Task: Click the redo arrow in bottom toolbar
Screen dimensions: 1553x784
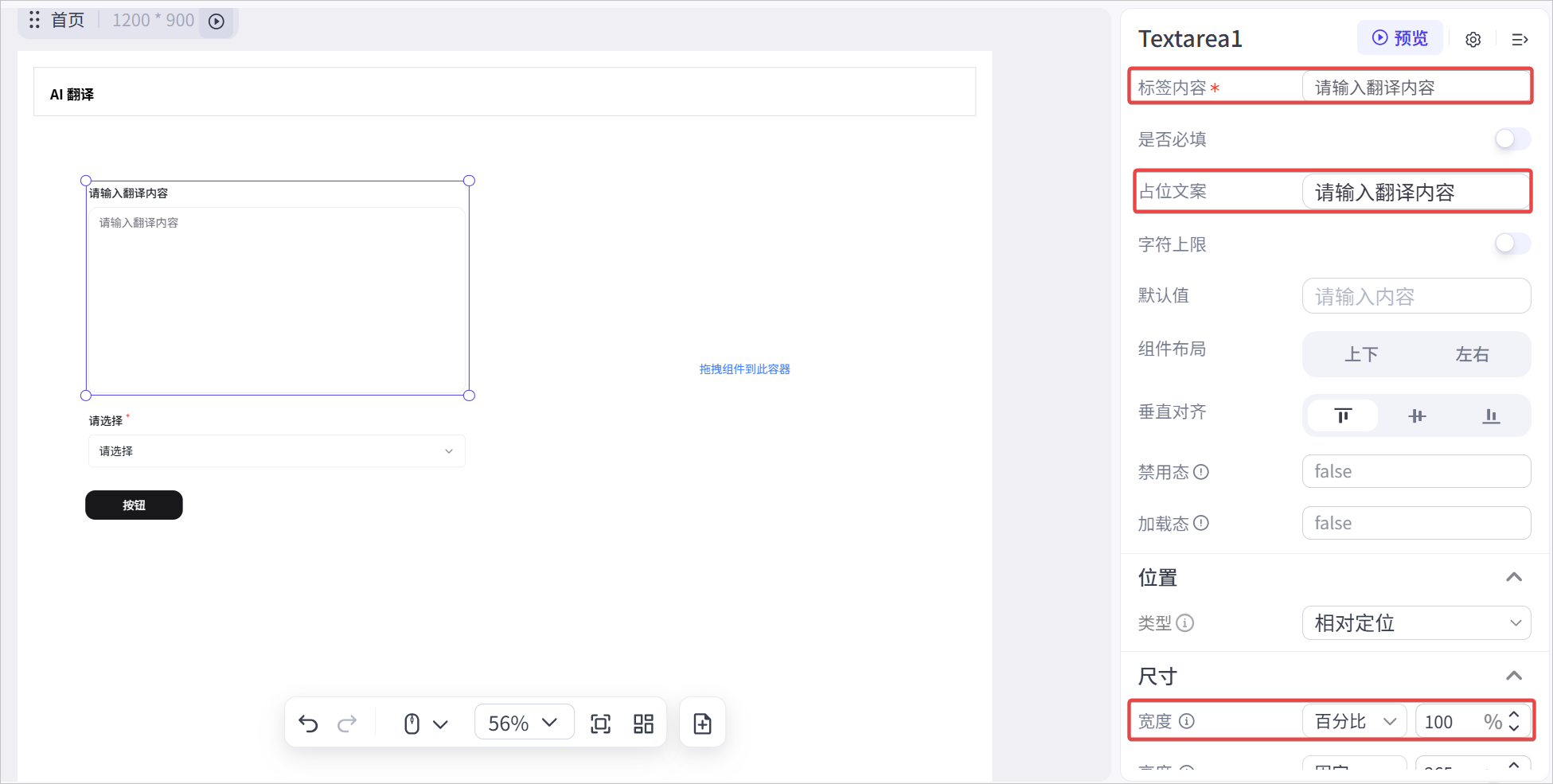Action: tap(347, 724)
